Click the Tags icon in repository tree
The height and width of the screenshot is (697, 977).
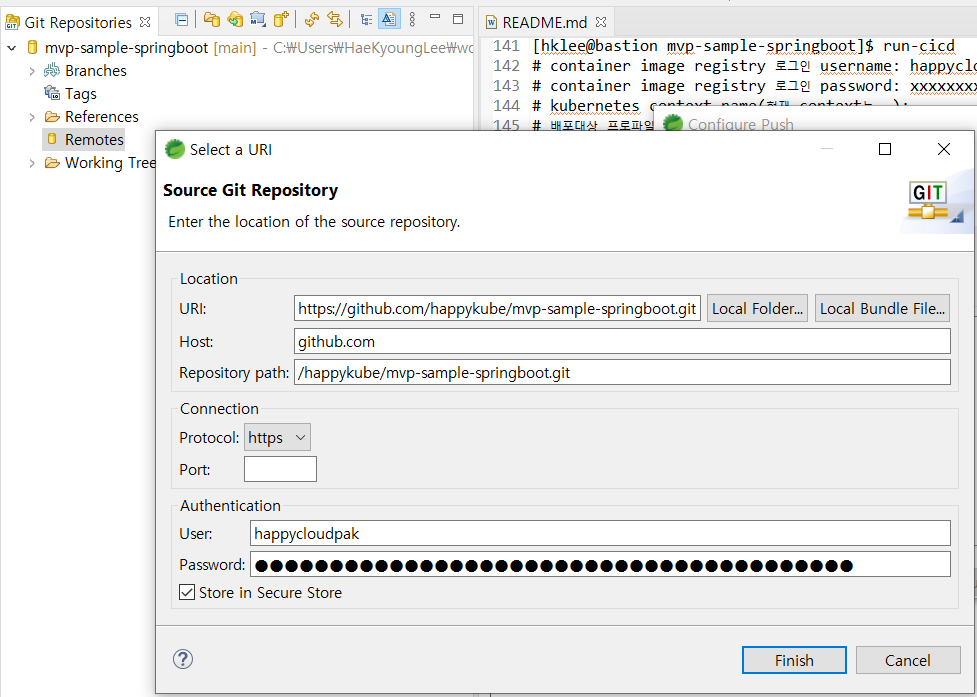tap(52, 93)
